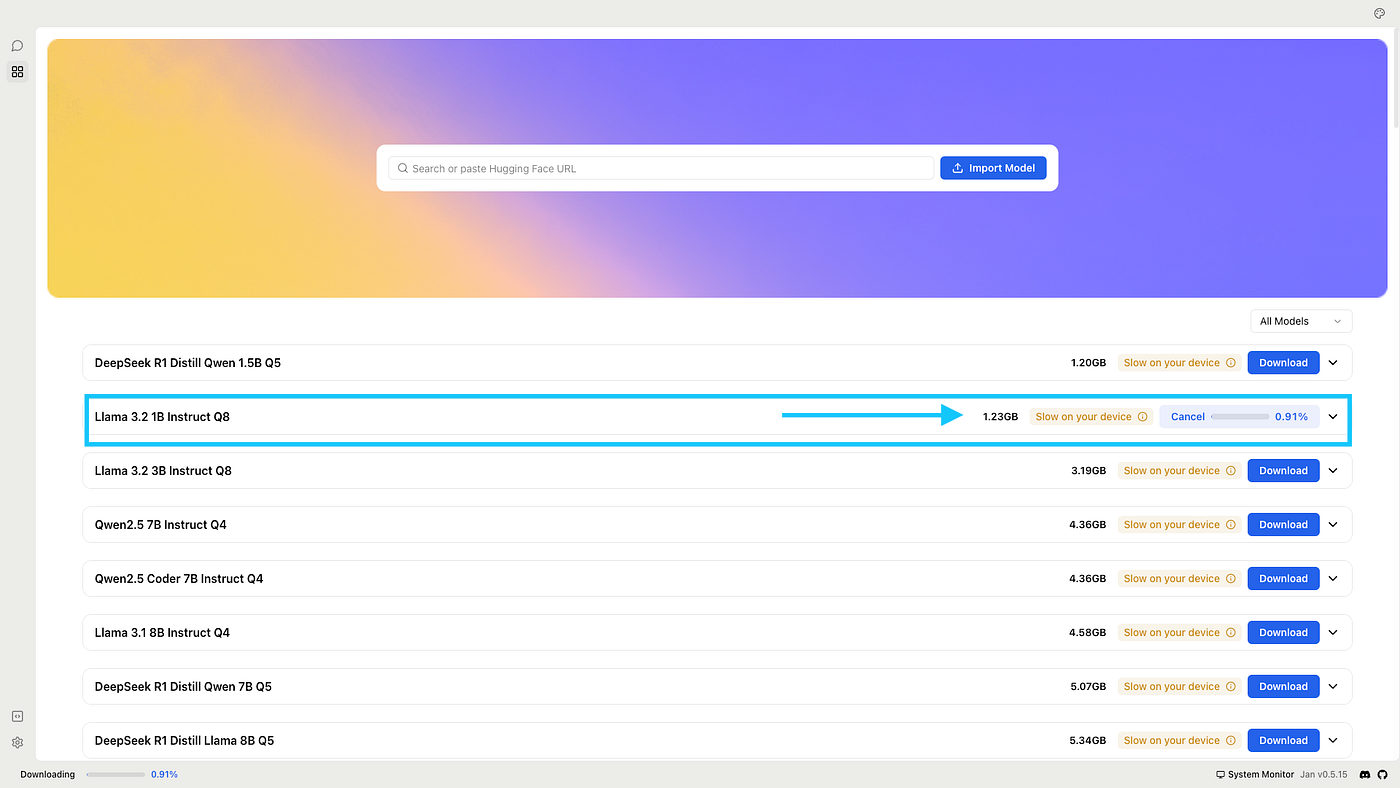The width and height of the screenshot is (1400, 788).
Task: Click the Downloading label in the status bar
Action: click(x=47, y=775)
